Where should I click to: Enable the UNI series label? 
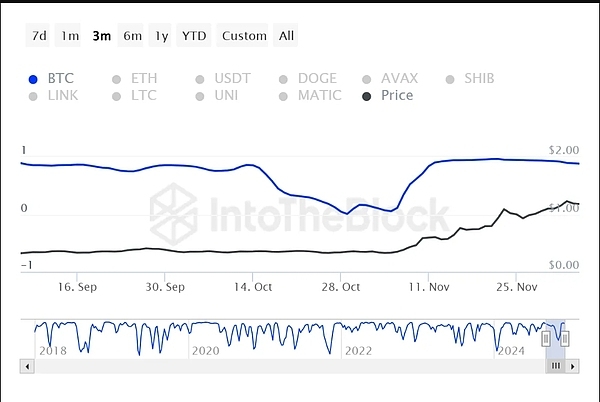(227, 96)
